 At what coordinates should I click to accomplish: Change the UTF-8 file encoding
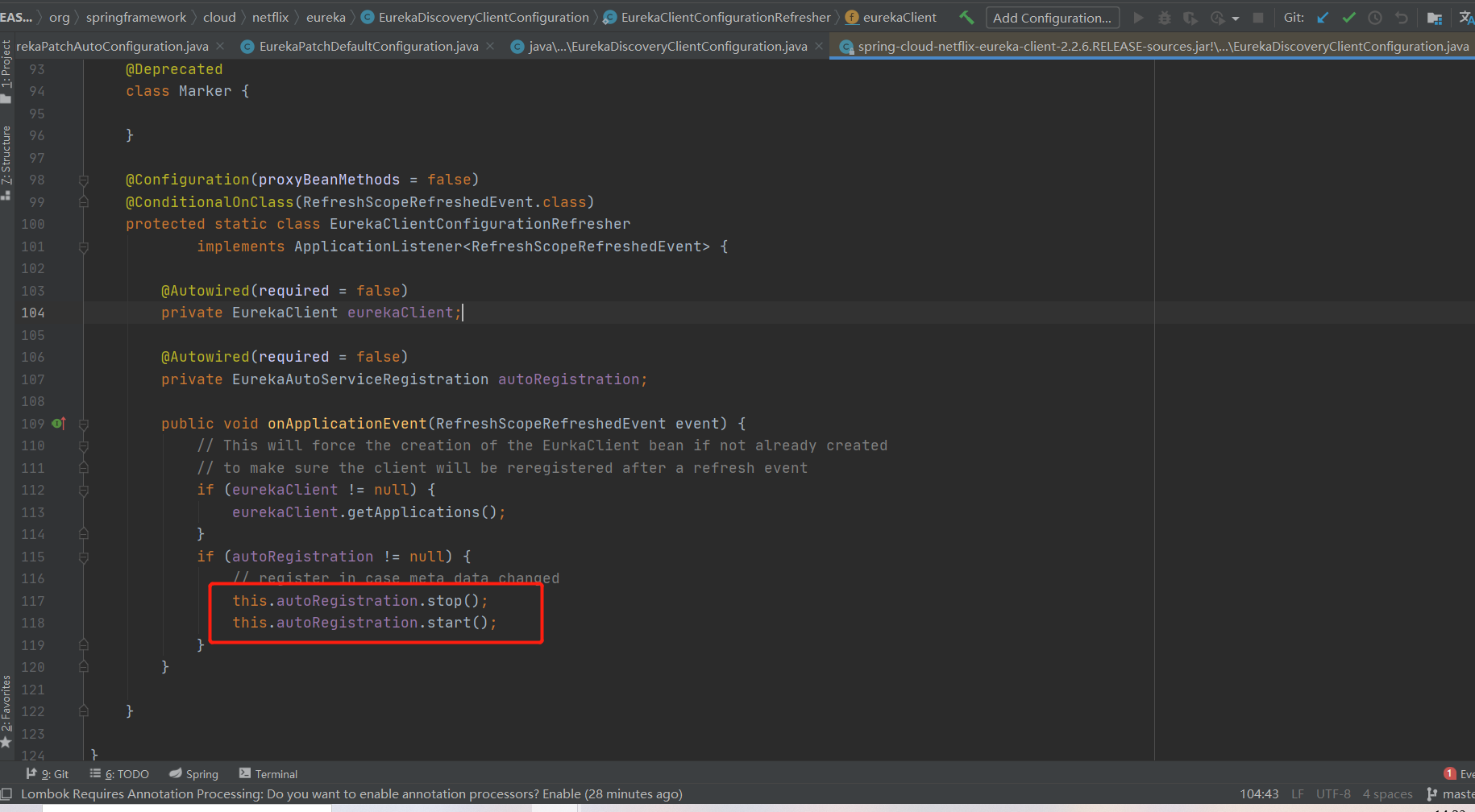pyautogui.click(x=1333, y=794)
